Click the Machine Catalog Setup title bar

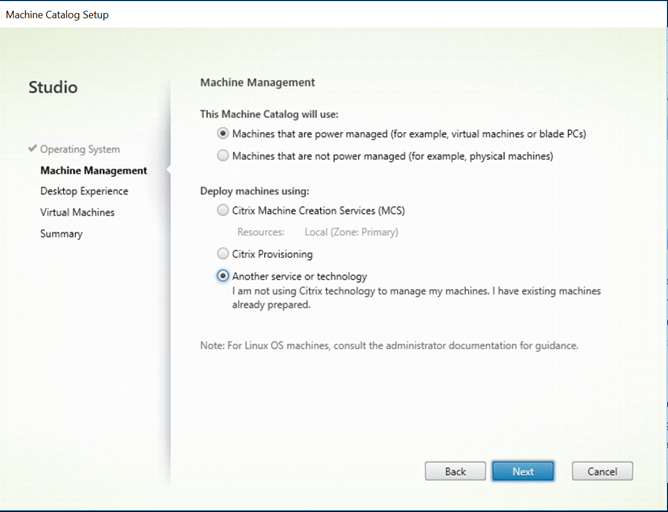click(x=334, y=14)
